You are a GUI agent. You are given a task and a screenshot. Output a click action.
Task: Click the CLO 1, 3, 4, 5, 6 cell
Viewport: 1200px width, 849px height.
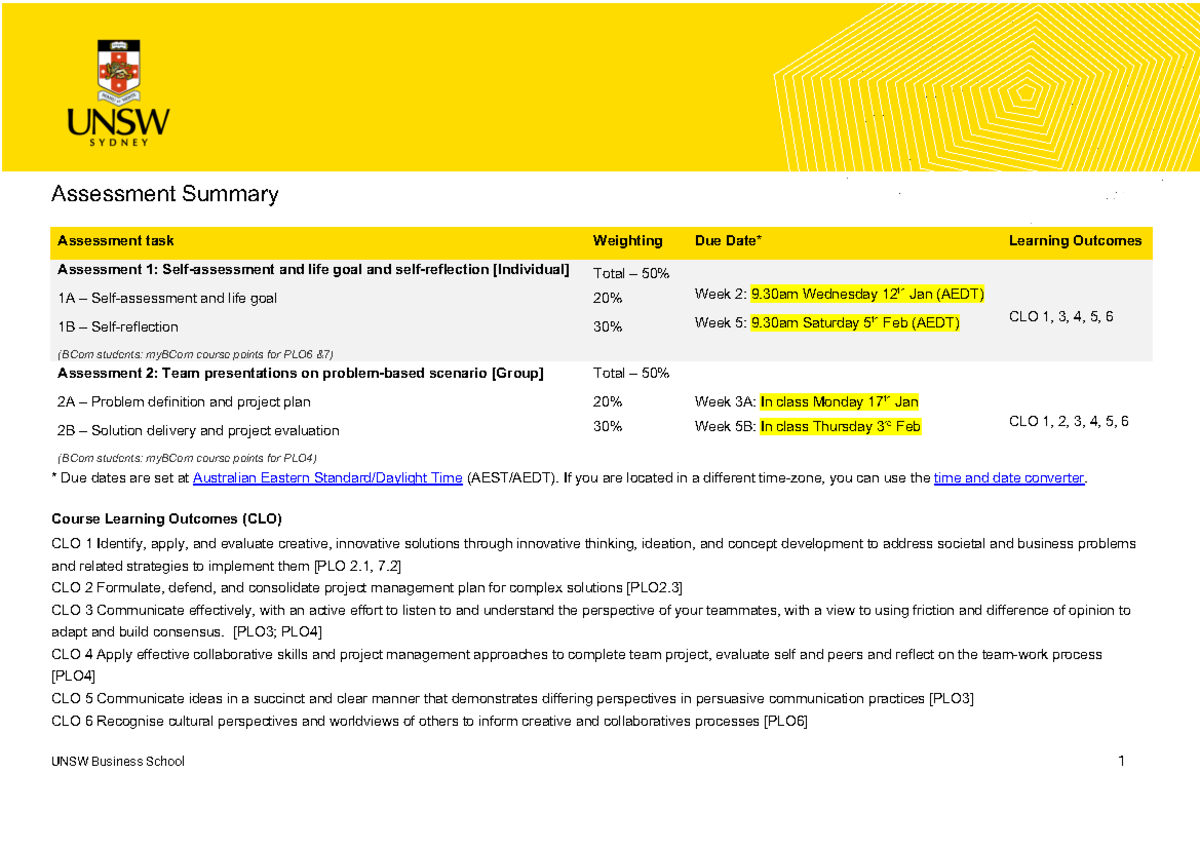pyautogui.click(x=1061, y=316)
